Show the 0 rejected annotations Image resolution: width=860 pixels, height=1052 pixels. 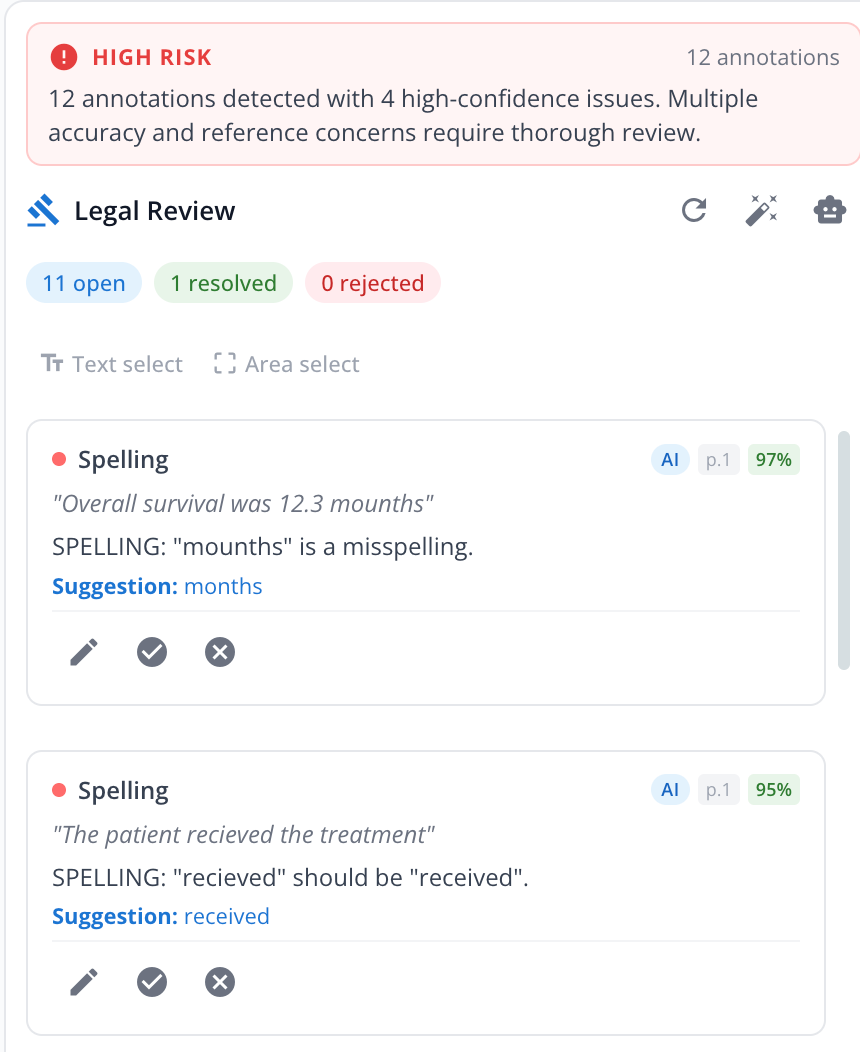(372, 283)
